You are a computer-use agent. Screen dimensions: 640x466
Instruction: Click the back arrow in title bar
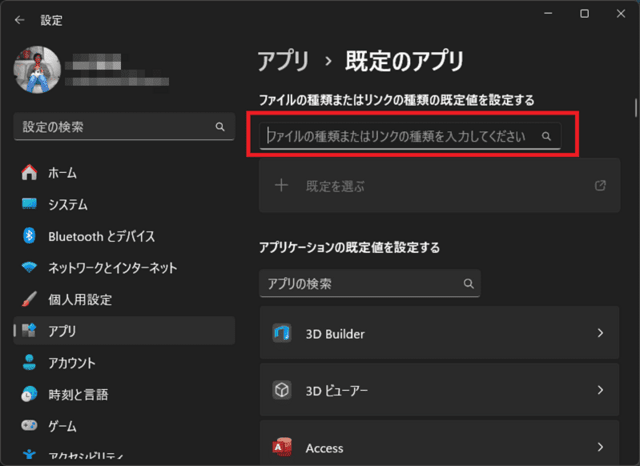[20, 18]
